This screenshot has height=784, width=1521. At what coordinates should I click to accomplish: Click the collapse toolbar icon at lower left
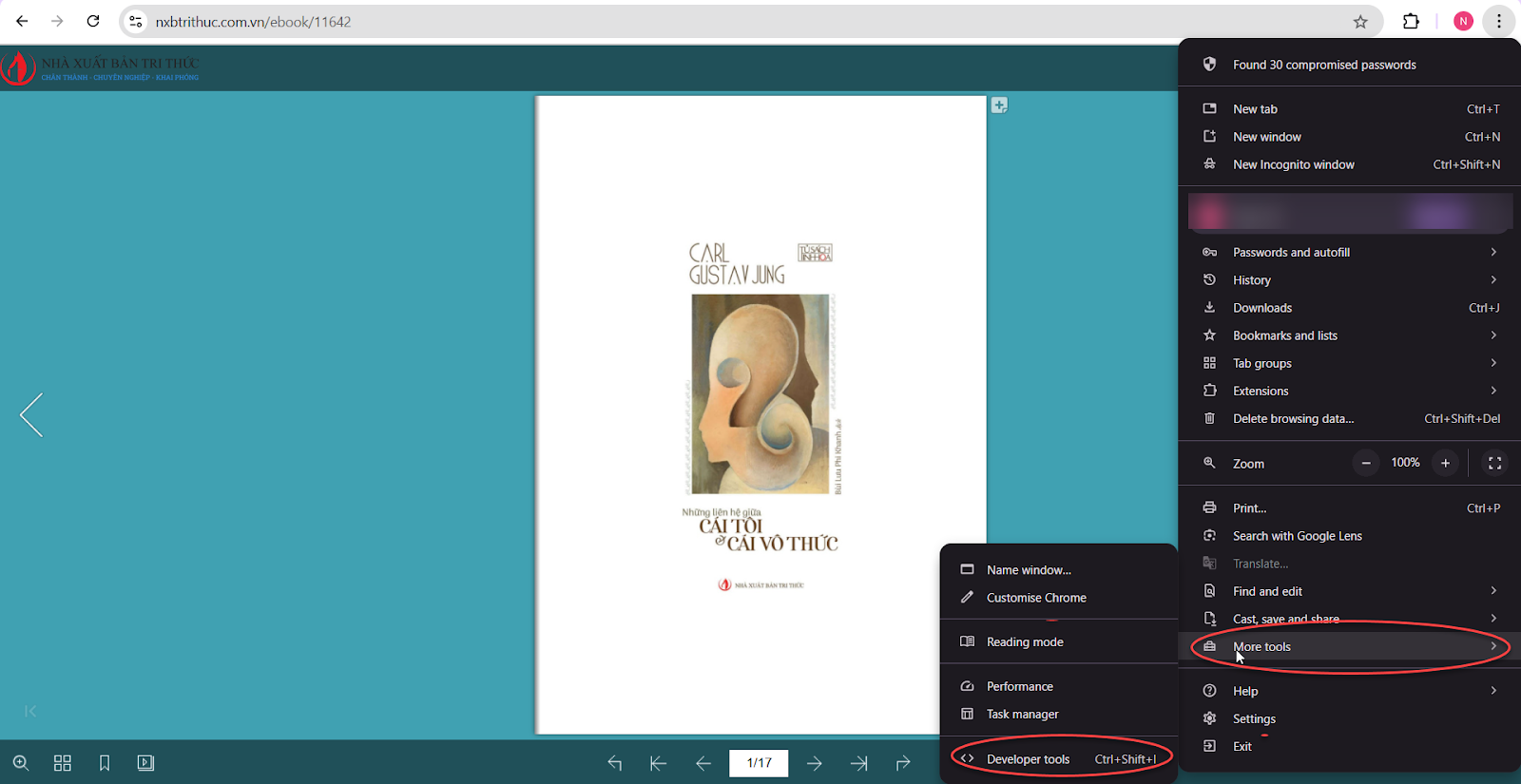pyautogui.click(x=30, y=711)
